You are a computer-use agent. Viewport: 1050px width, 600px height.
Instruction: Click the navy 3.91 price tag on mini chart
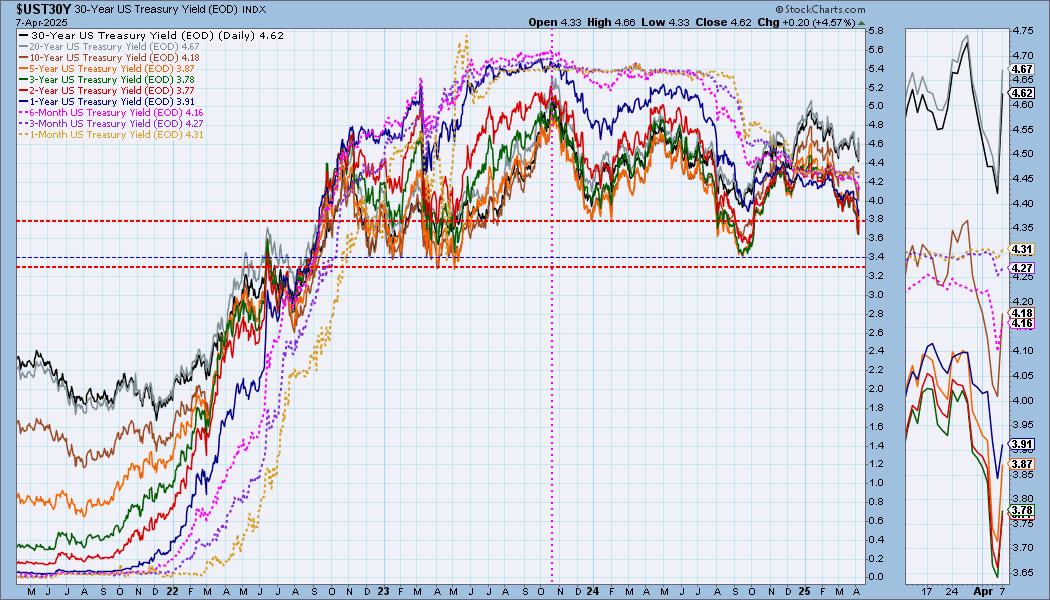tap(1023, 445)
